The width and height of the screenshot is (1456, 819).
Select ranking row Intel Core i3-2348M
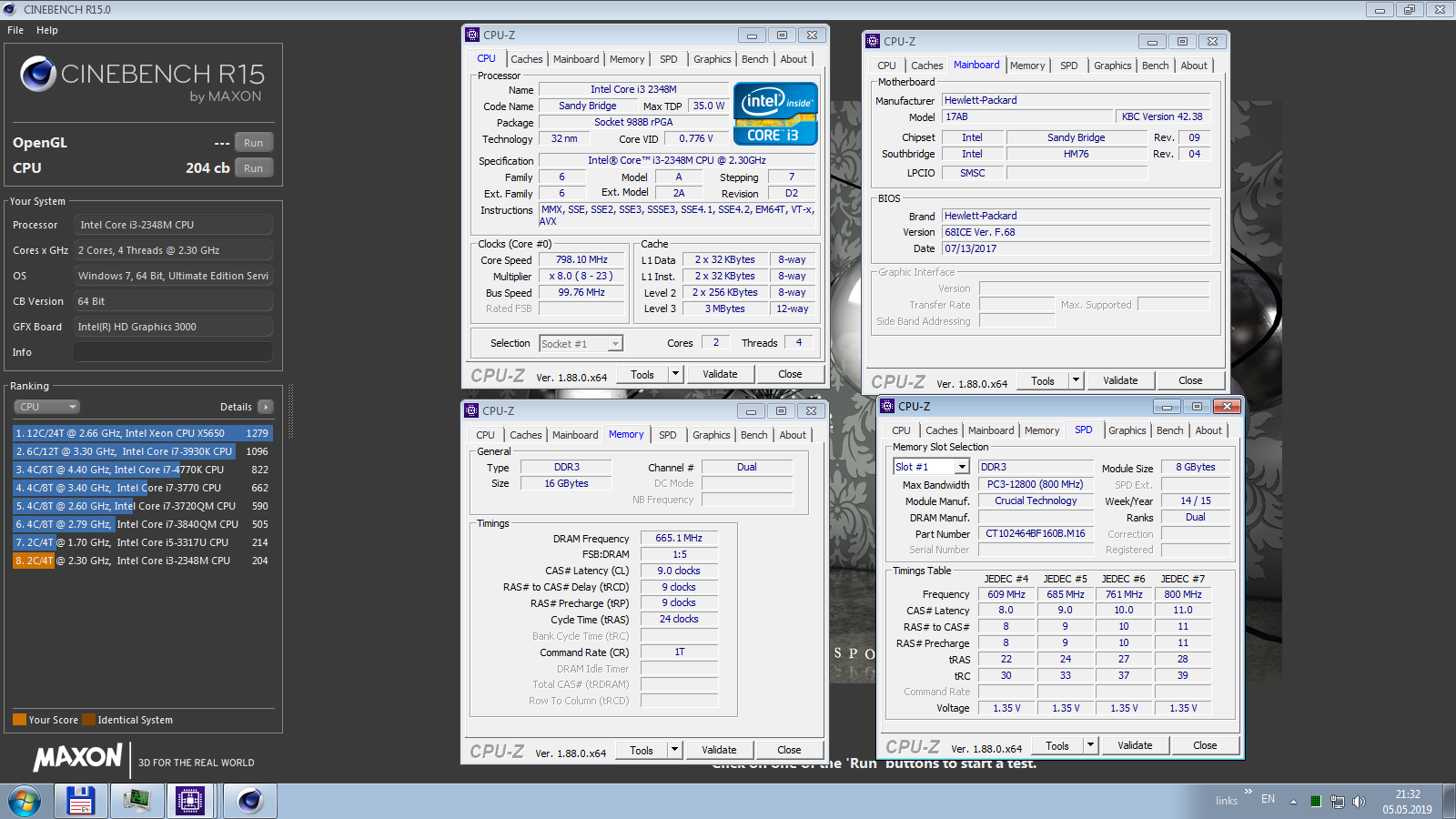tap(142, 561)
